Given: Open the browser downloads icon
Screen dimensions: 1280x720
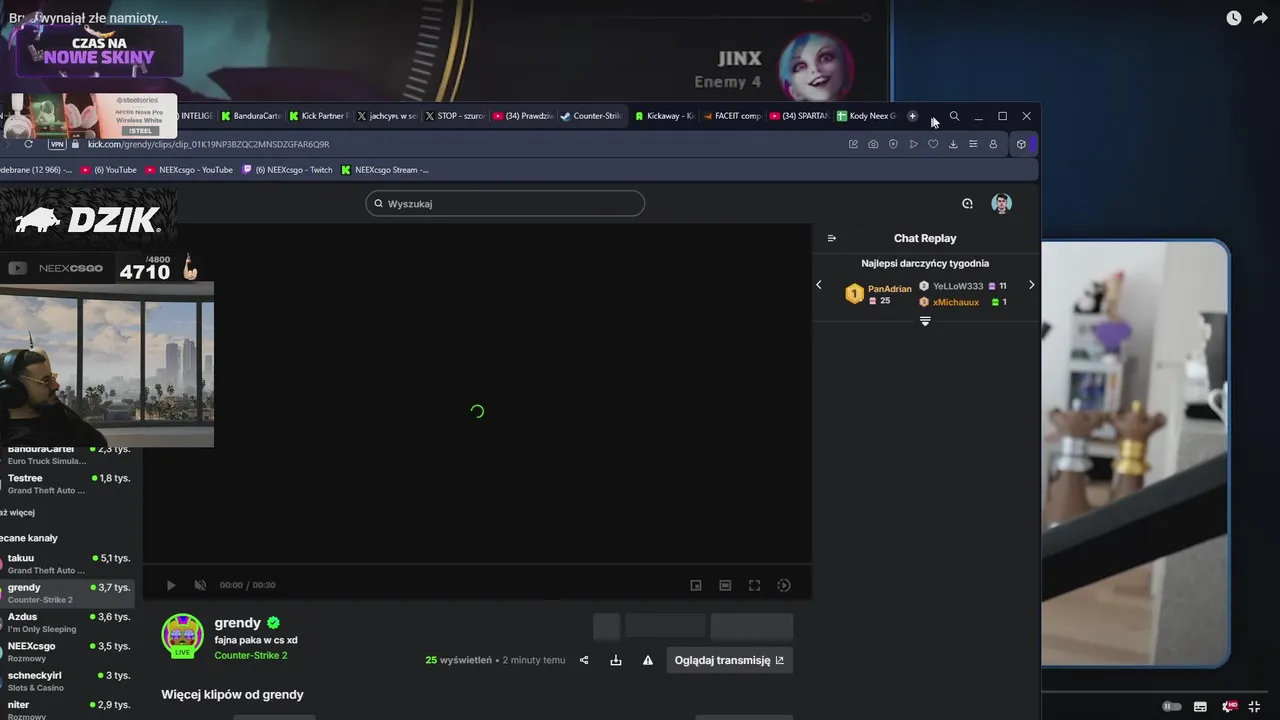Looking at the screenshot, I should coord(953,144).
